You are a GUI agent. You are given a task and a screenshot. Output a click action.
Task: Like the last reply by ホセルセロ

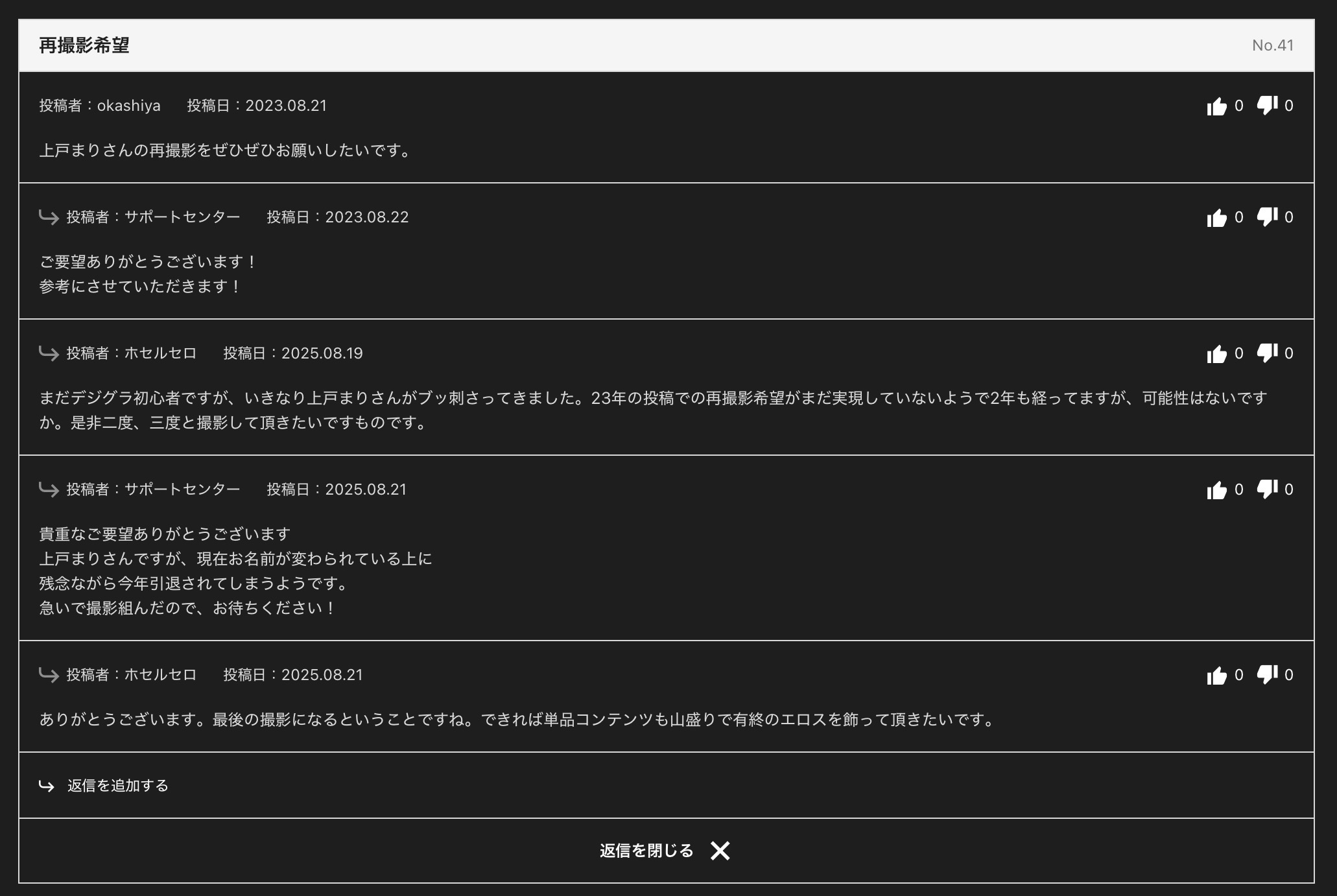1216,675
